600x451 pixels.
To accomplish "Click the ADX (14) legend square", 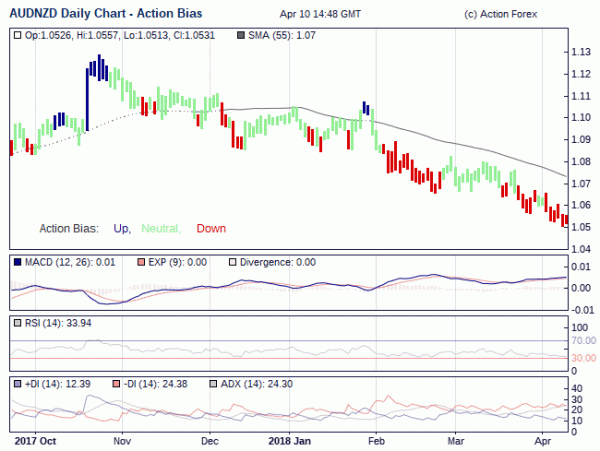I will (x=213, y=384).
